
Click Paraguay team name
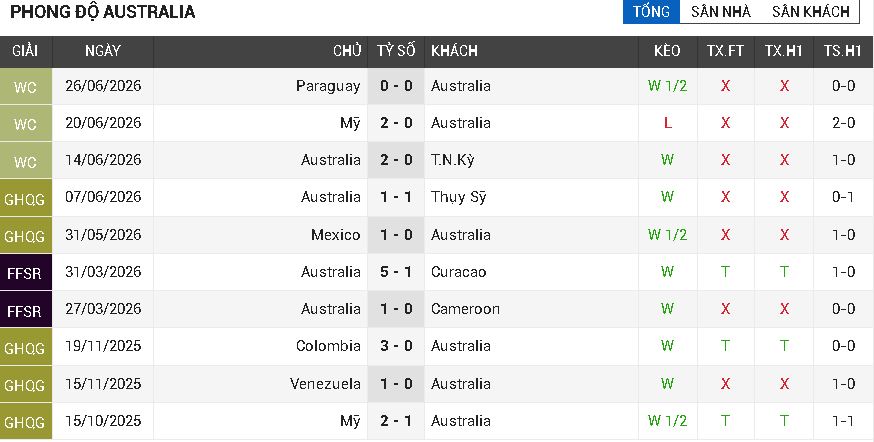point(328,86)
